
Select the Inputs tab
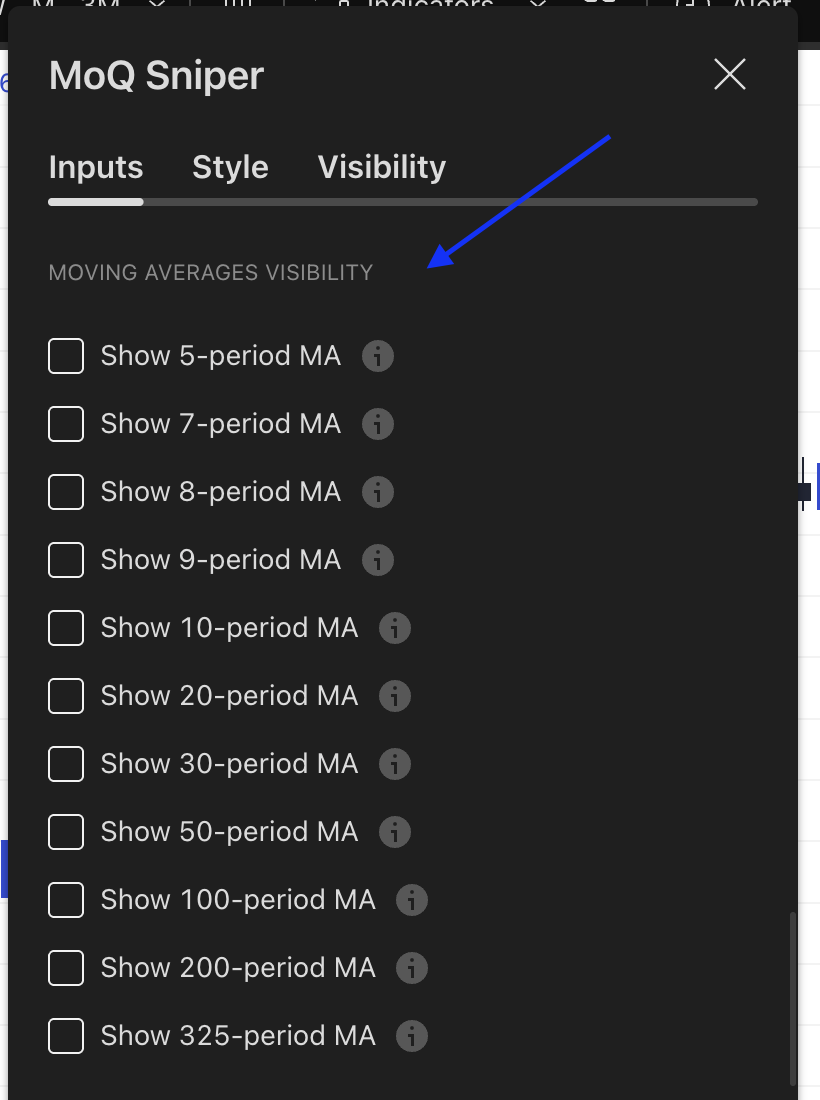point(96,167)
